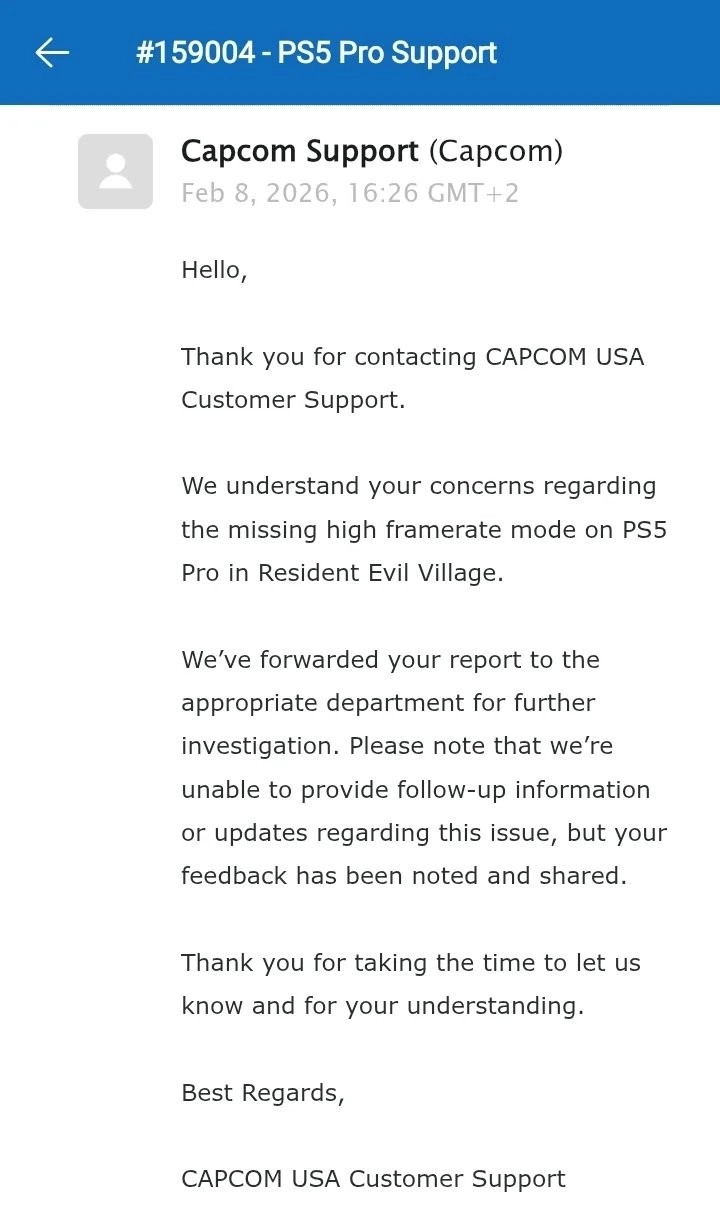Tap the empty right side of blue header bar

(x=620, y=53)
